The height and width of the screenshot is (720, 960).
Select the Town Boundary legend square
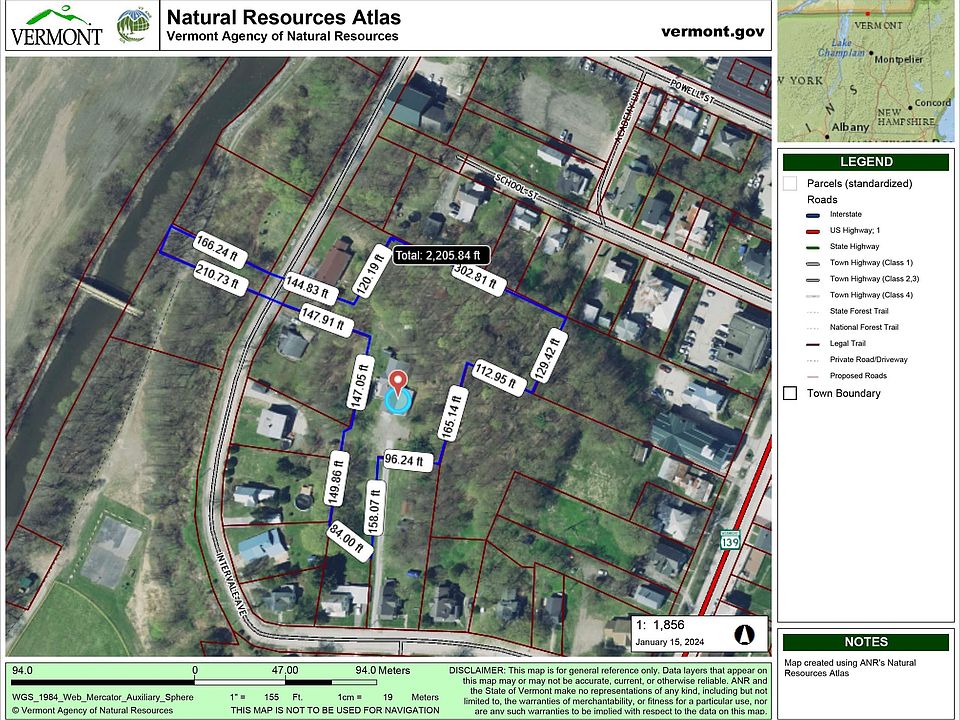(x=790, y=393)
